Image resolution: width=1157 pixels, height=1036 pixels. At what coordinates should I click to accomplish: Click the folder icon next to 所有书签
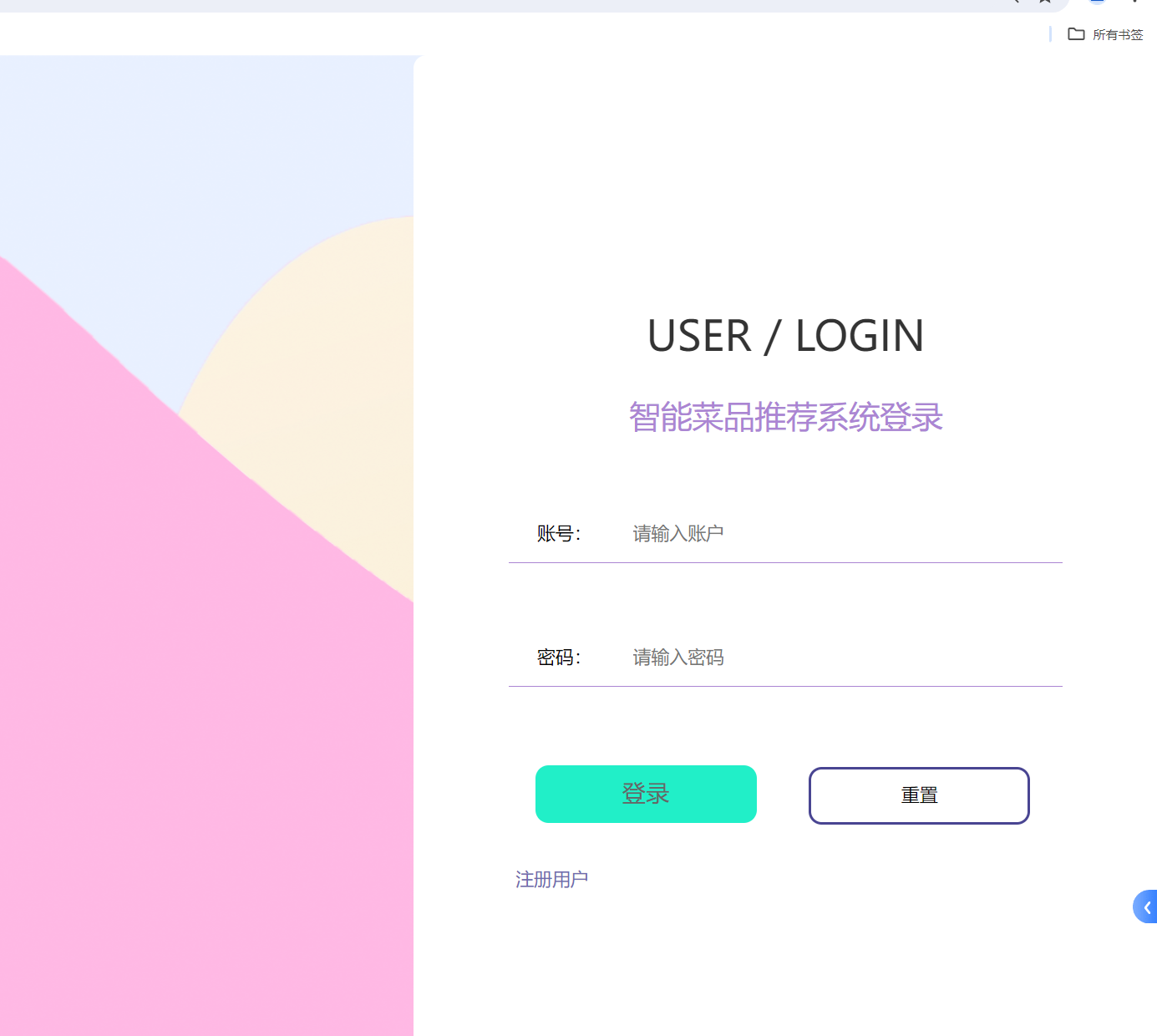pyautogui.click(x=1076, y=34)
